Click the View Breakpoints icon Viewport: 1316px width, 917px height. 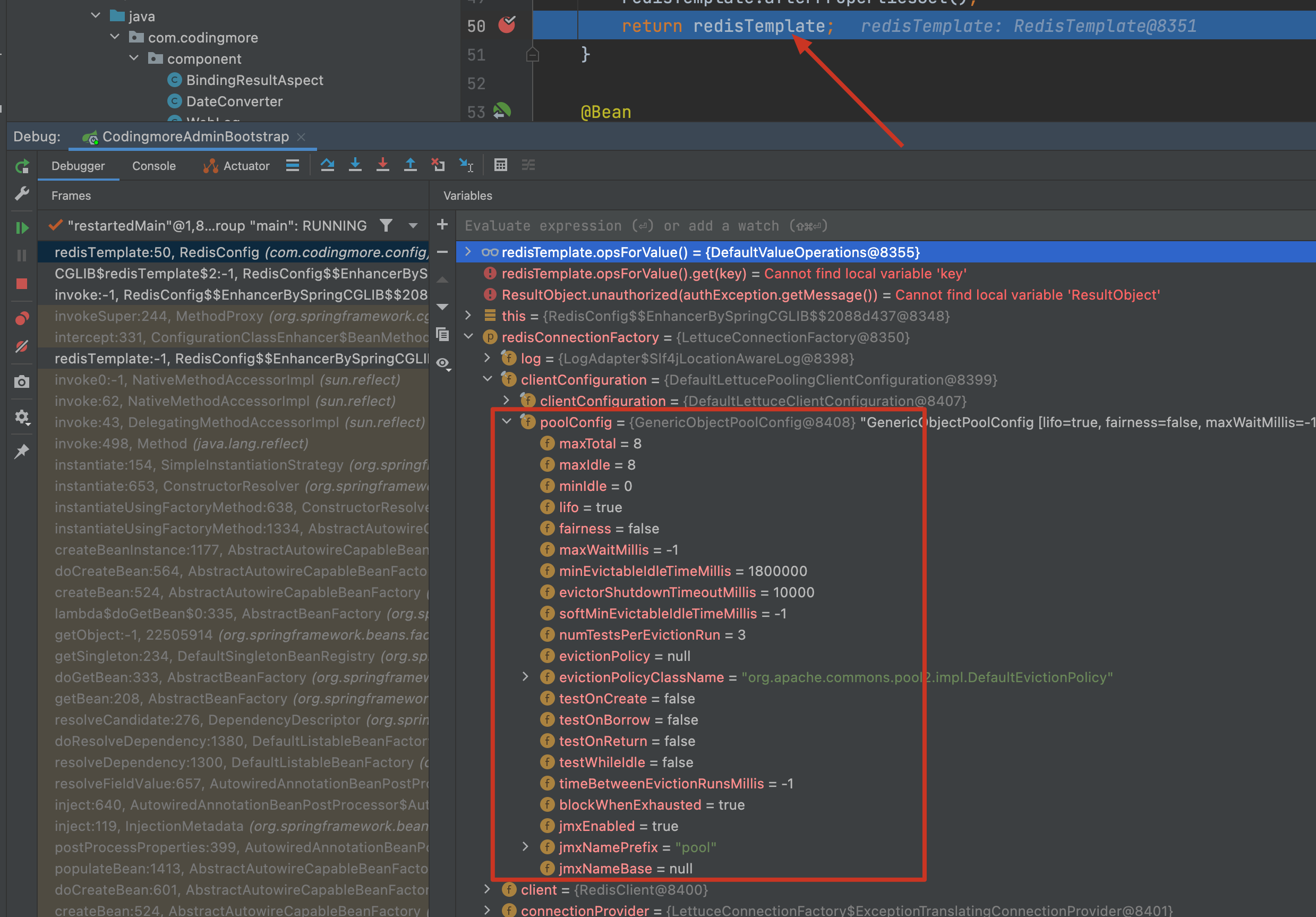click(22, 318)
